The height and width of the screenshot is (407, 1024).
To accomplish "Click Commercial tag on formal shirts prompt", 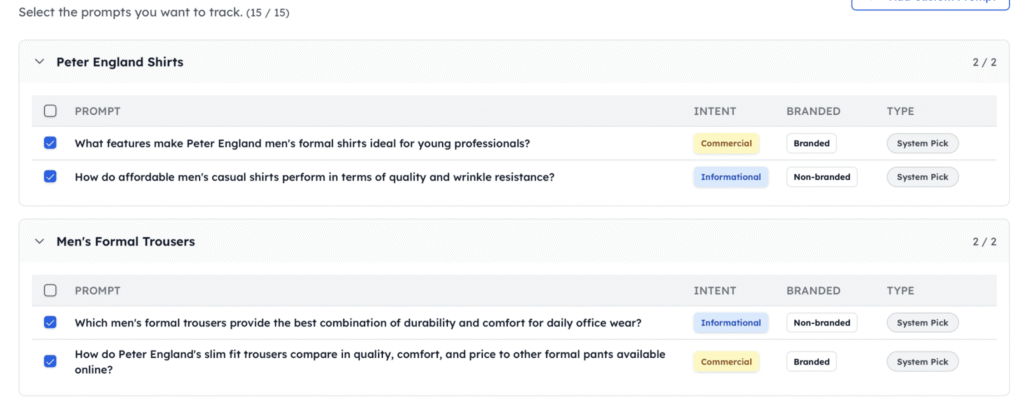I will pos(726,144).
